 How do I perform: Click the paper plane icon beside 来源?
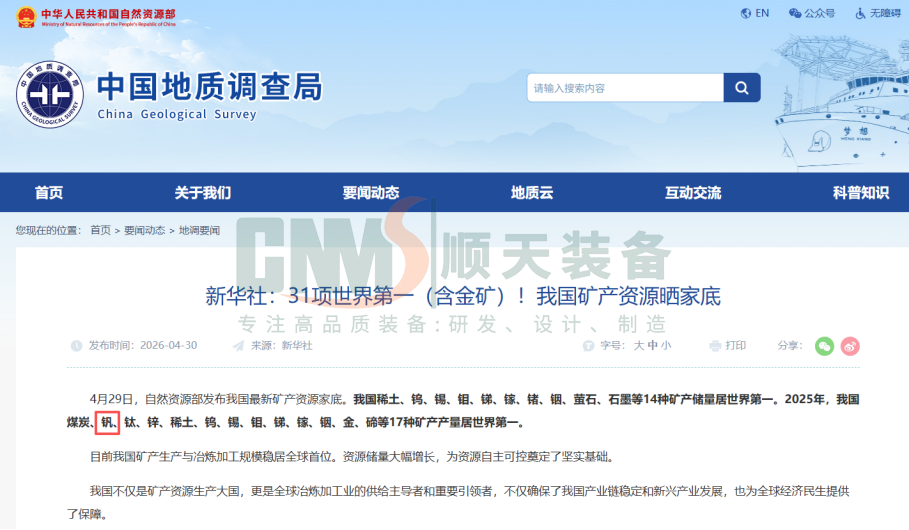[238, 346]
